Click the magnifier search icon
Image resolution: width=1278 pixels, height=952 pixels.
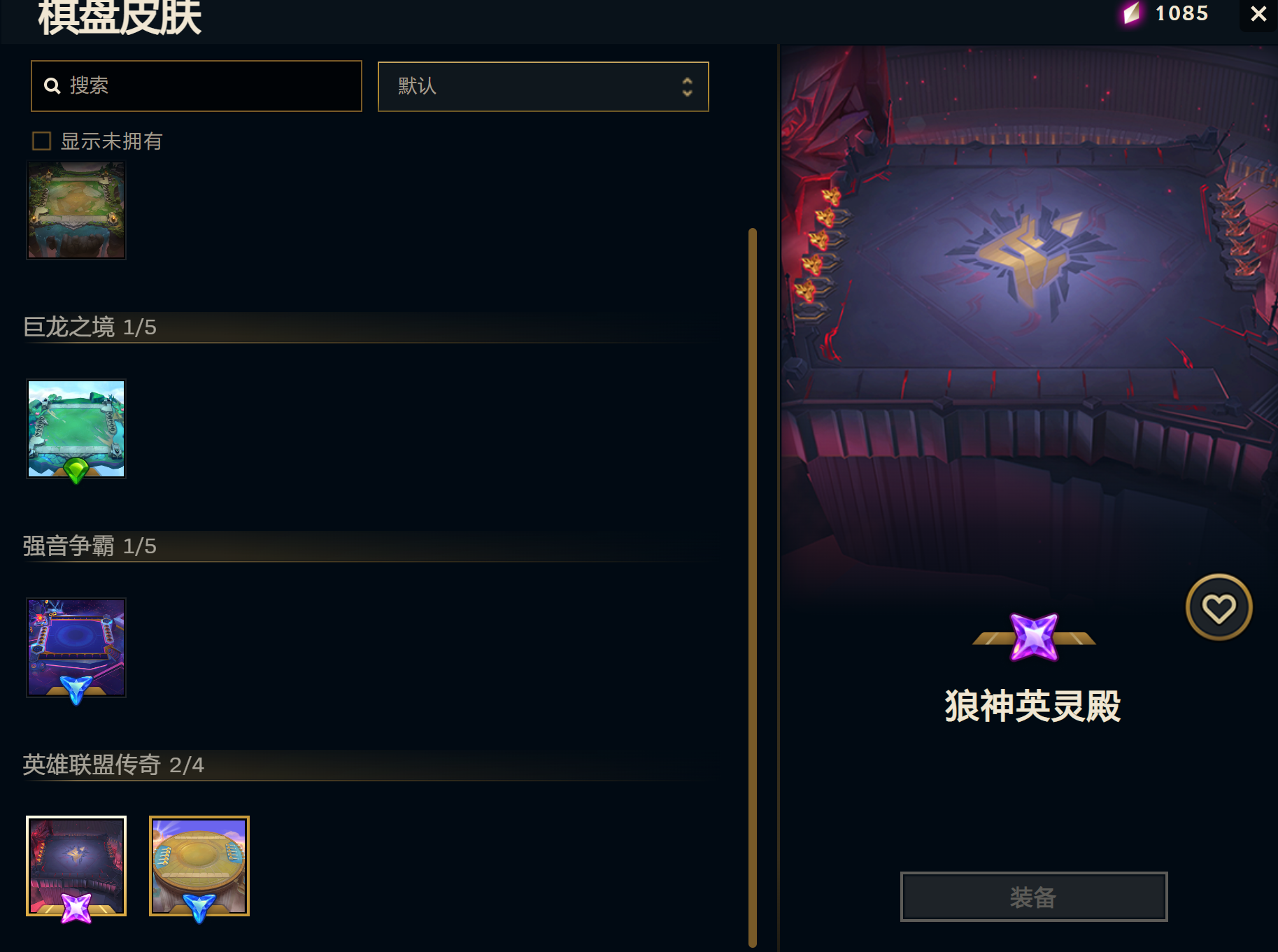click(x=52, y=86)
